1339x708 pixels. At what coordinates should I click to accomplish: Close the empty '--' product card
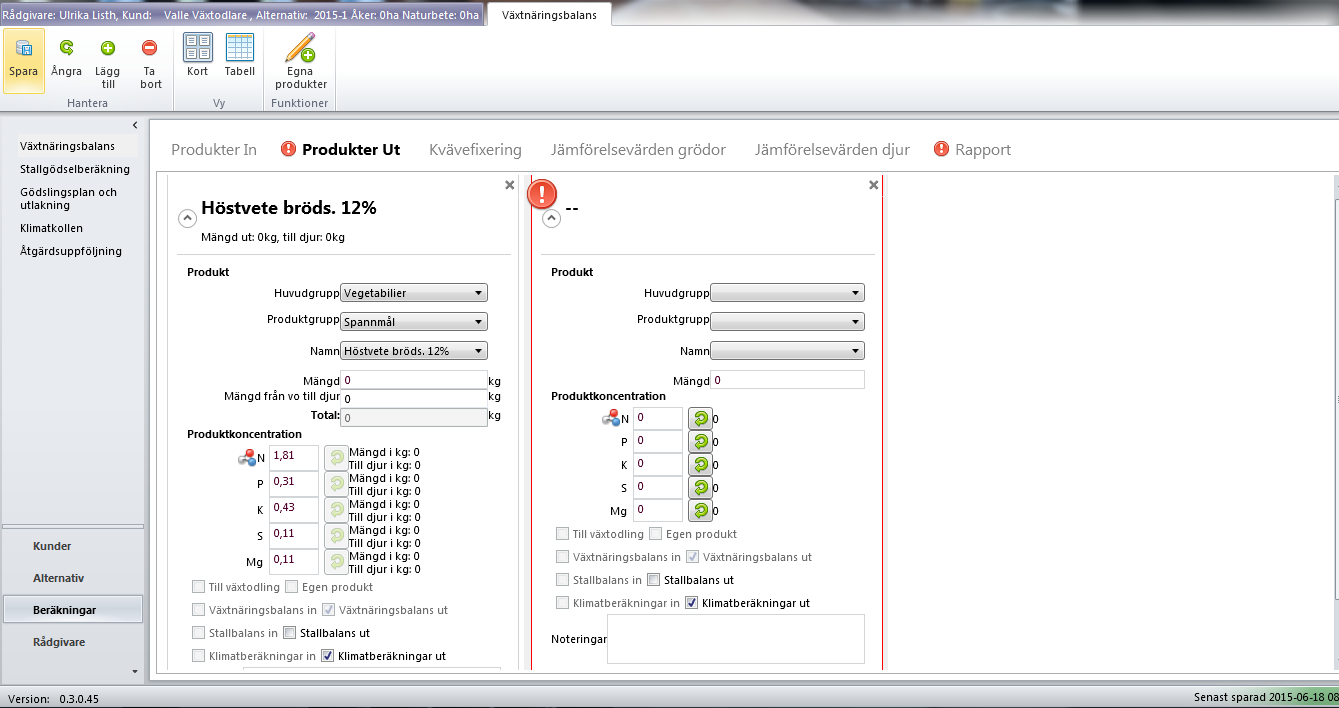click(874, 185)
